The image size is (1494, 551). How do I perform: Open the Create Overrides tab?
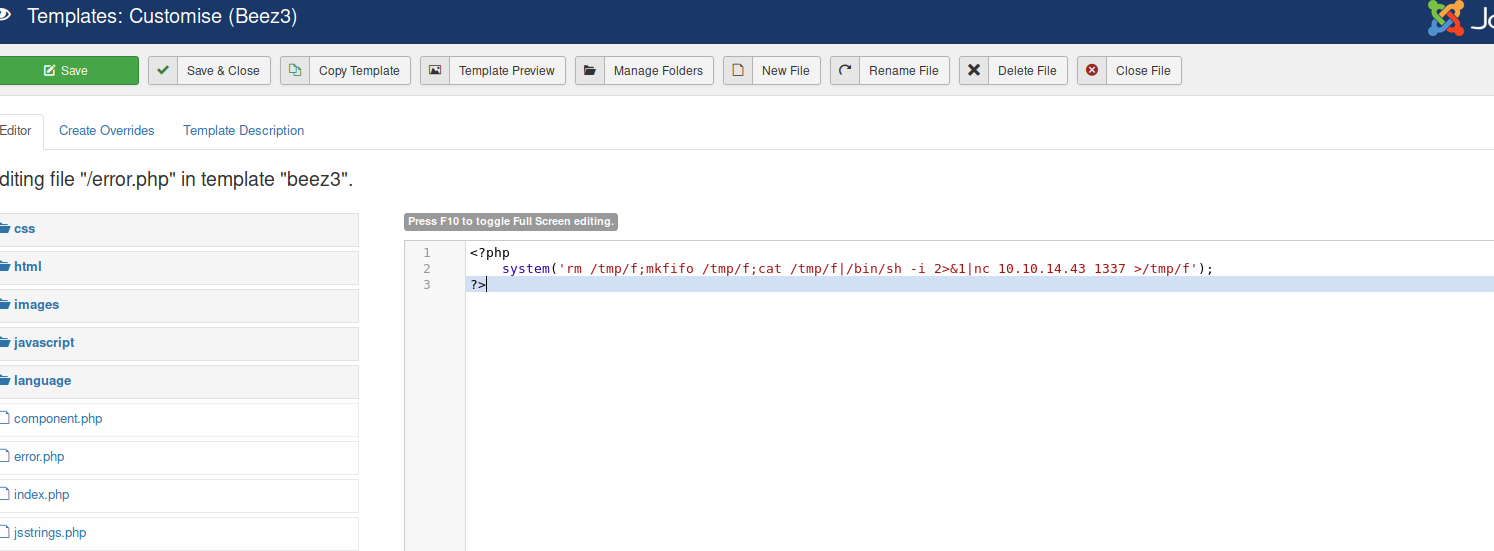[107, 131]
